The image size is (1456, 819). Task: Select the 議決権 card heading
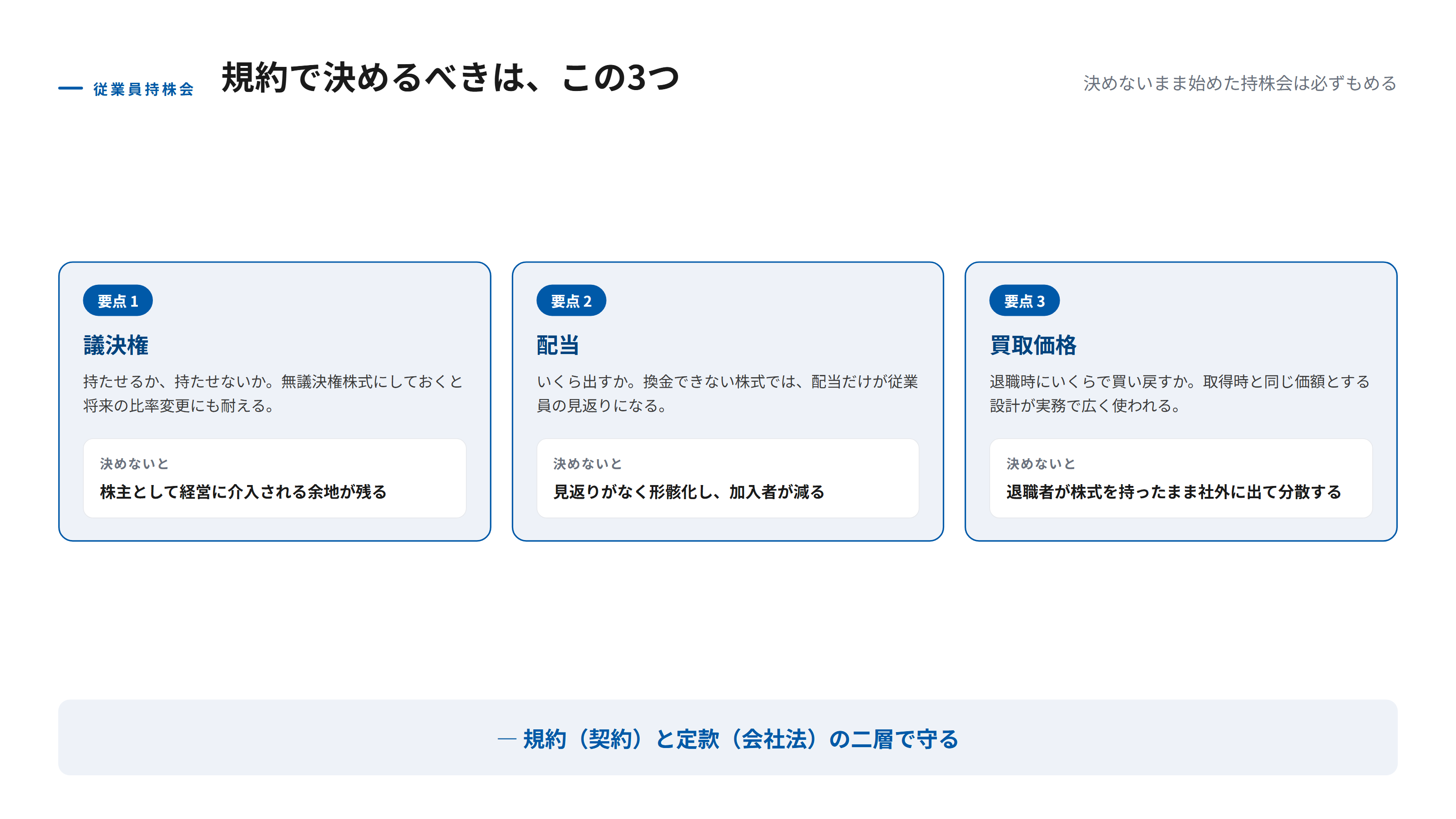tap(116, 345)
